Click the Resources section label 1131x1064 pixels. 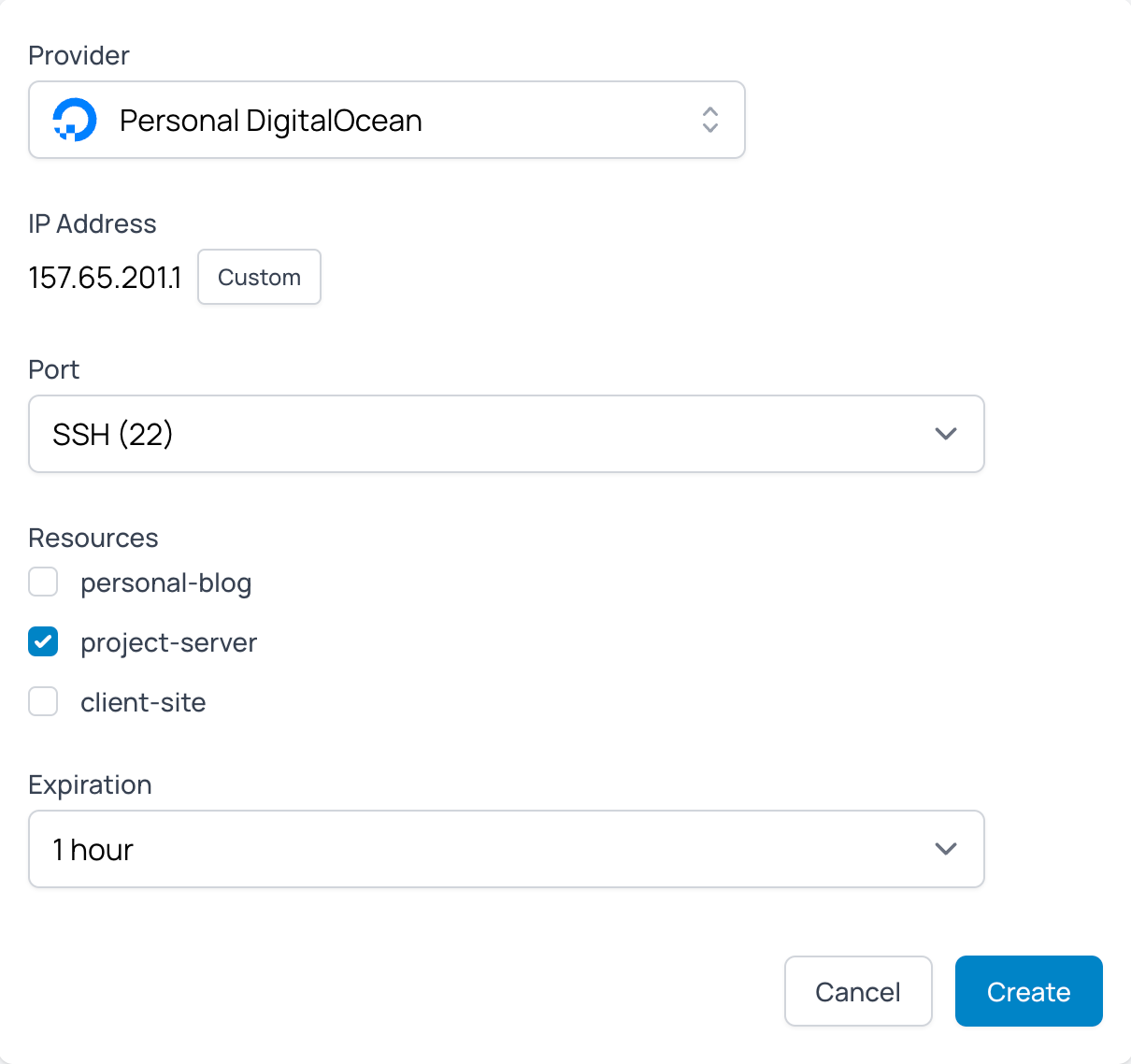[x=93, y=538]
